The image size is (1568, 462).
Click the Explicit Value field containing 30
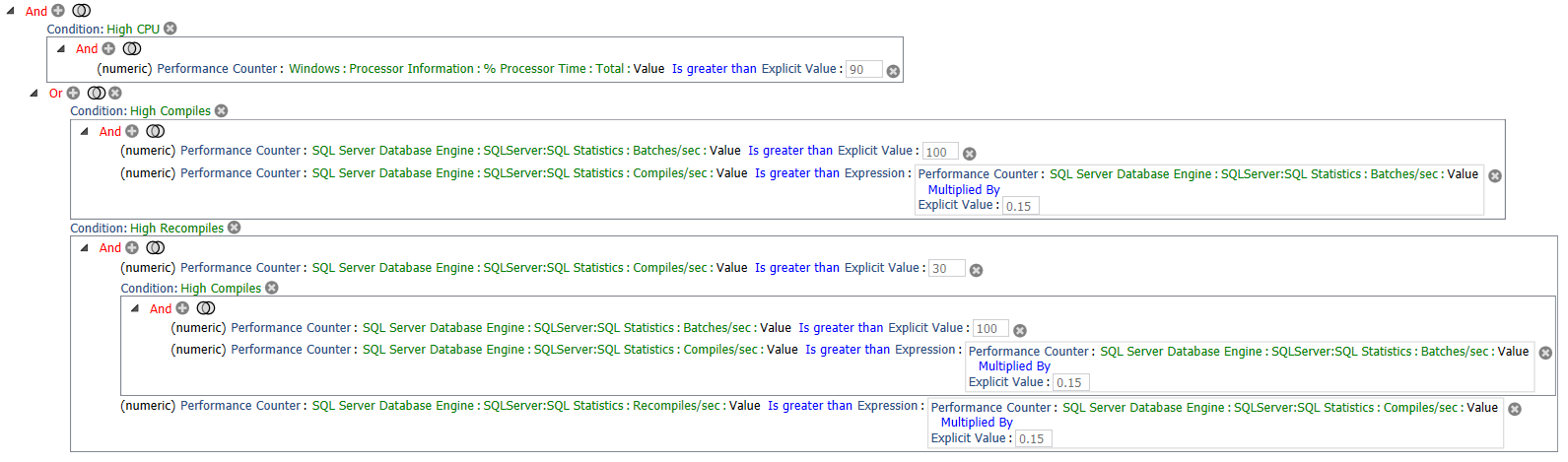point(947,269)
